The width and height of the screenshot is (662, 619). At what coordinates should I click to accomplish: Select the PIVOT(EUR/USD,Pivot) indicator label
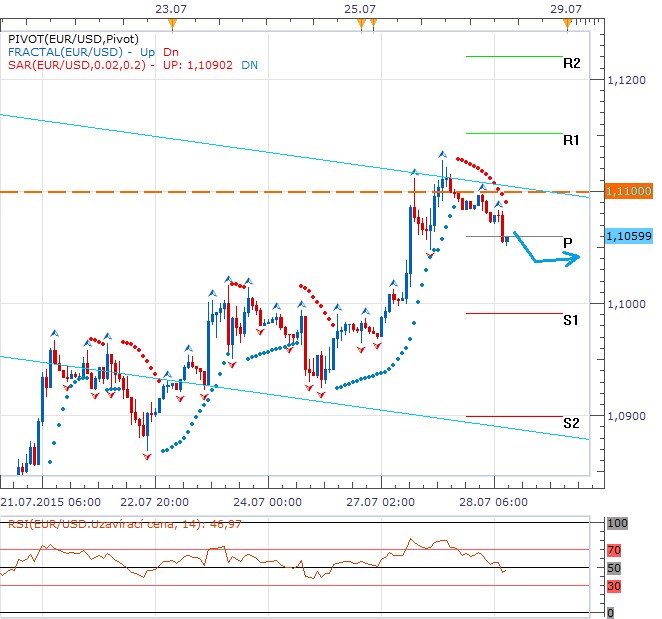click(x=73, y=39)
